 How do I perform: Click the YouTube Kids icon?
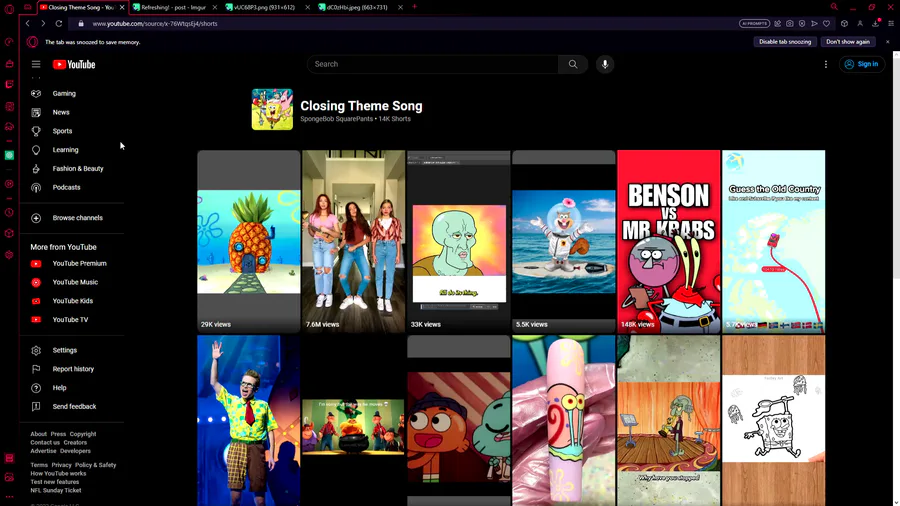[36, 301]
